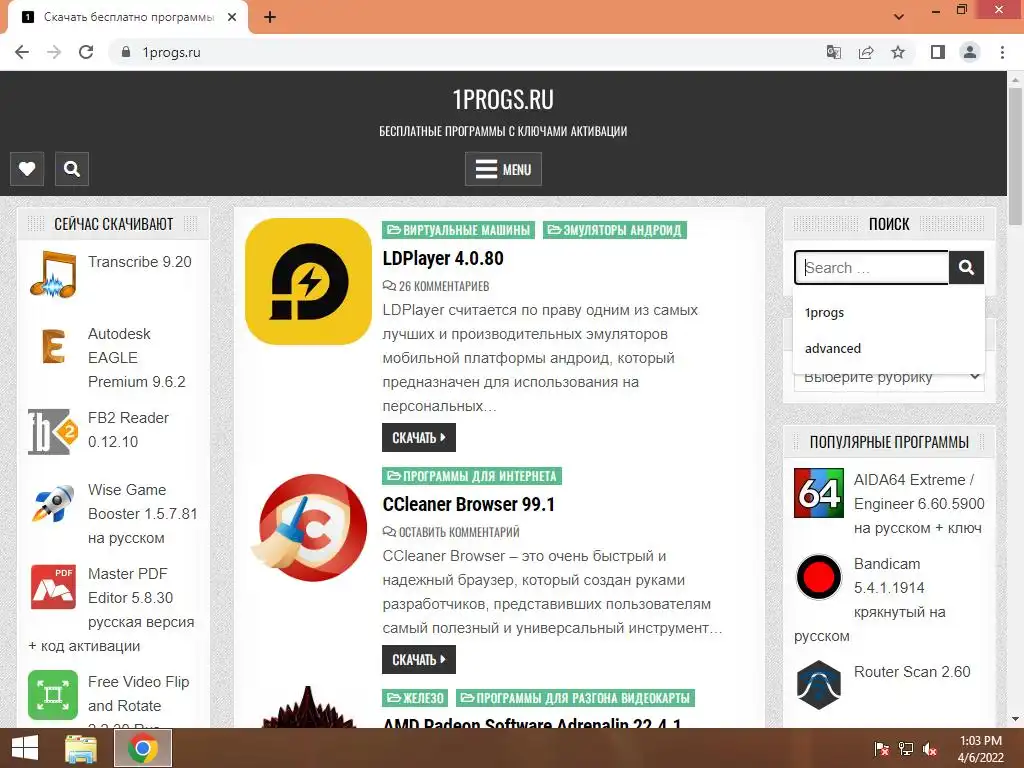This screenshot has width=1024, height=768.
Task: Open the LDPlayer yellow logo thumbnail
Action: coord(308,281)
